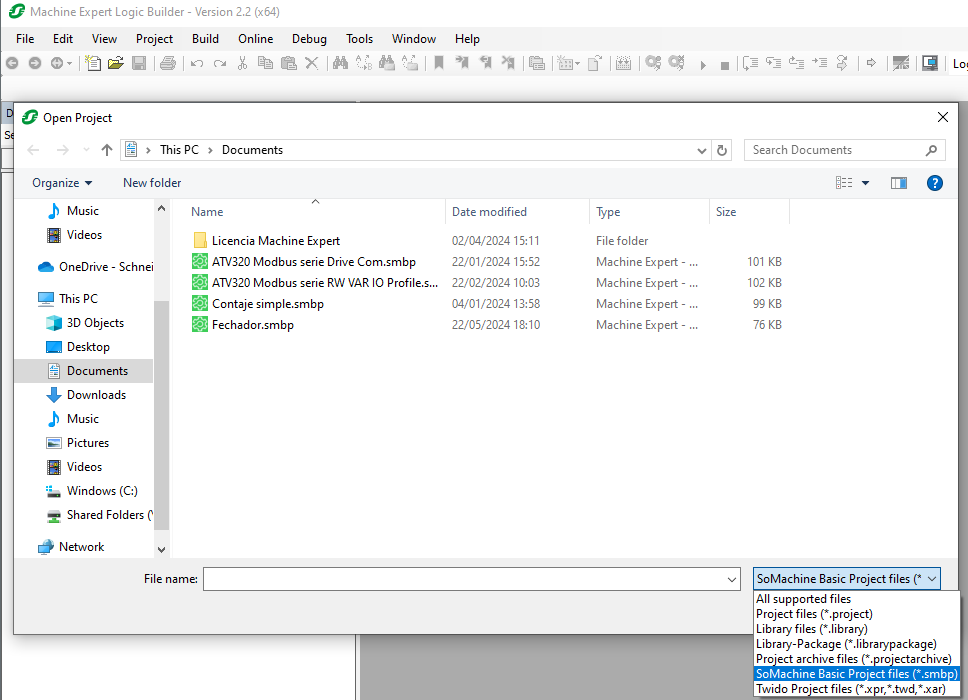
Task: Select ATV320 Modbus serie Drive Com.smbp file
Action: pos(314,262)
